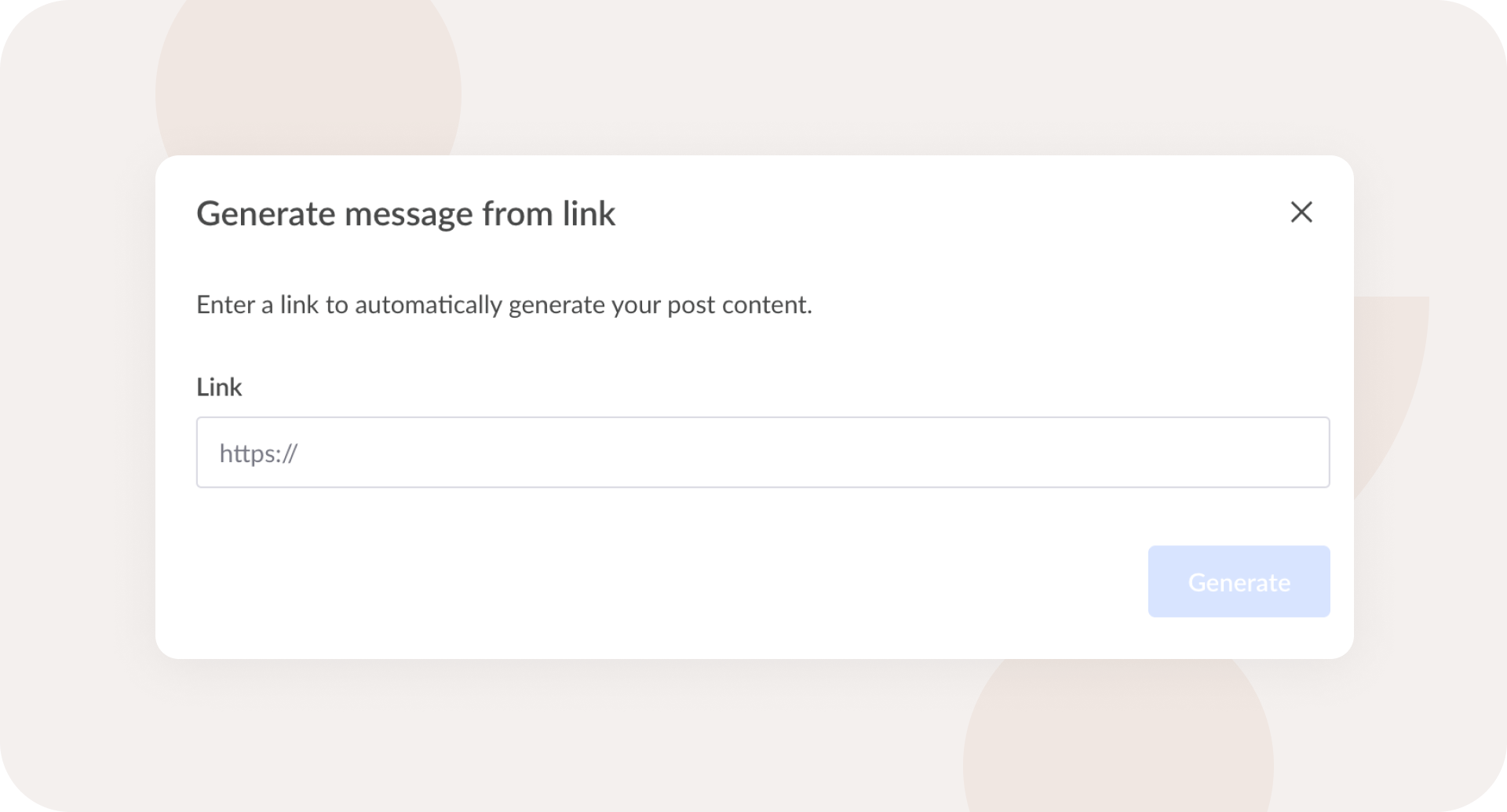
Task: Click the X icon in the dialog header
Action: pos(1301,212)
